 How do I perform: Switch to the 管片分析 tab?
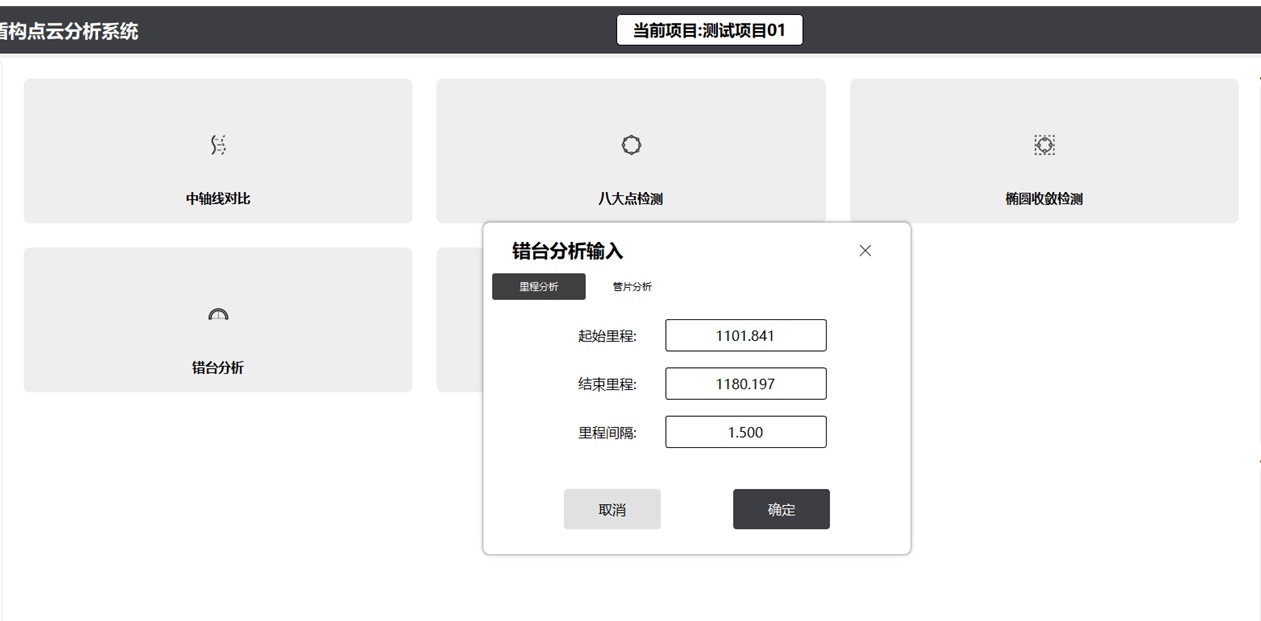632,287
